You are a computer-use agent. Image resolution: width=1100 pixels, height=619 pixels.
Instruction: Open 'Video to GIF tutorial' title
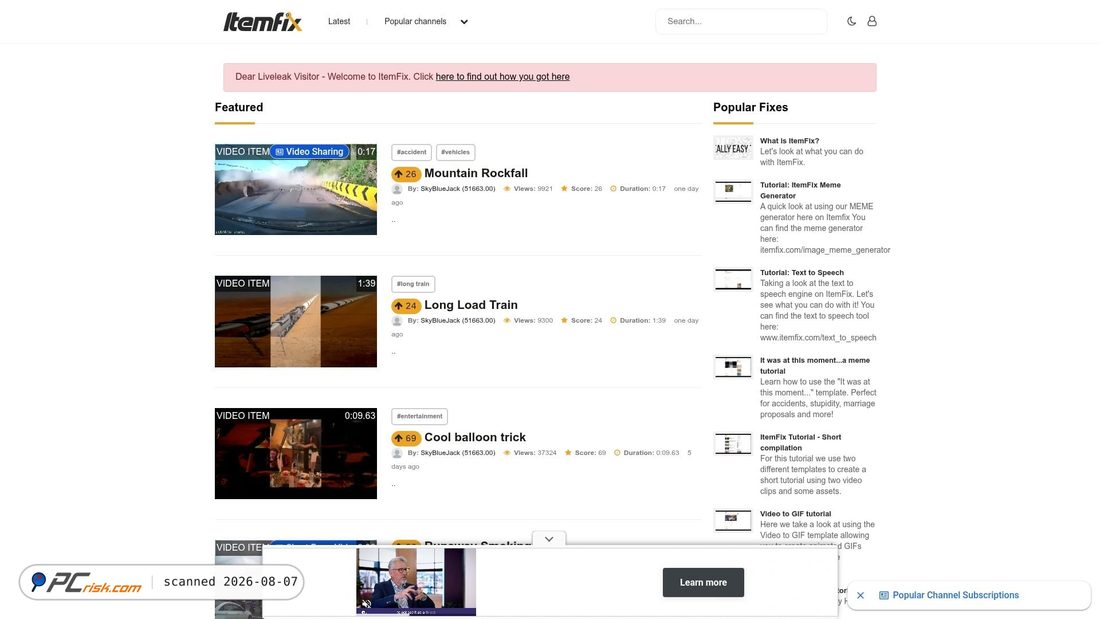[x=796, y=514]
